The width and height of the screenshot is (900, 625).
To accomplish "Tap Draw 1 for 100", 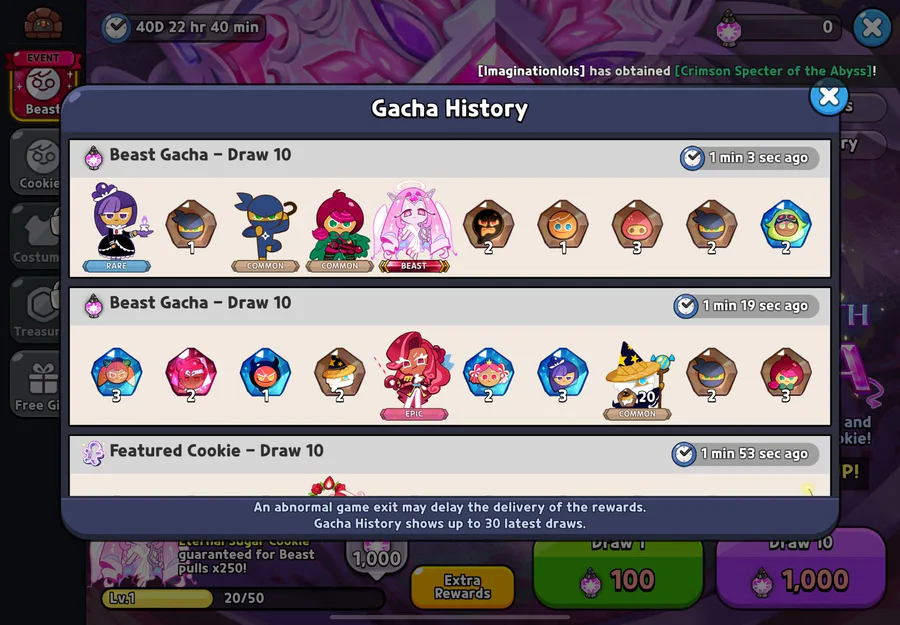I will [x=618, y=572].
